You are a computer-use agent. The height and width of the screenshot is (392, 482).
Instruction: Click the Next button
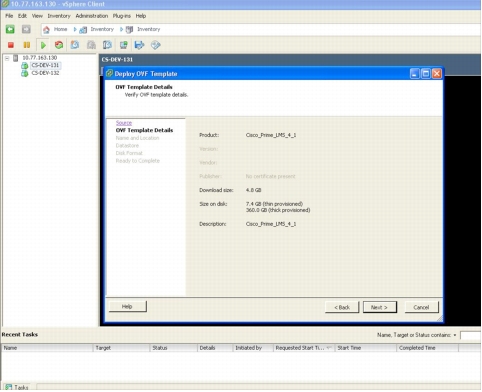pos(380,307)
